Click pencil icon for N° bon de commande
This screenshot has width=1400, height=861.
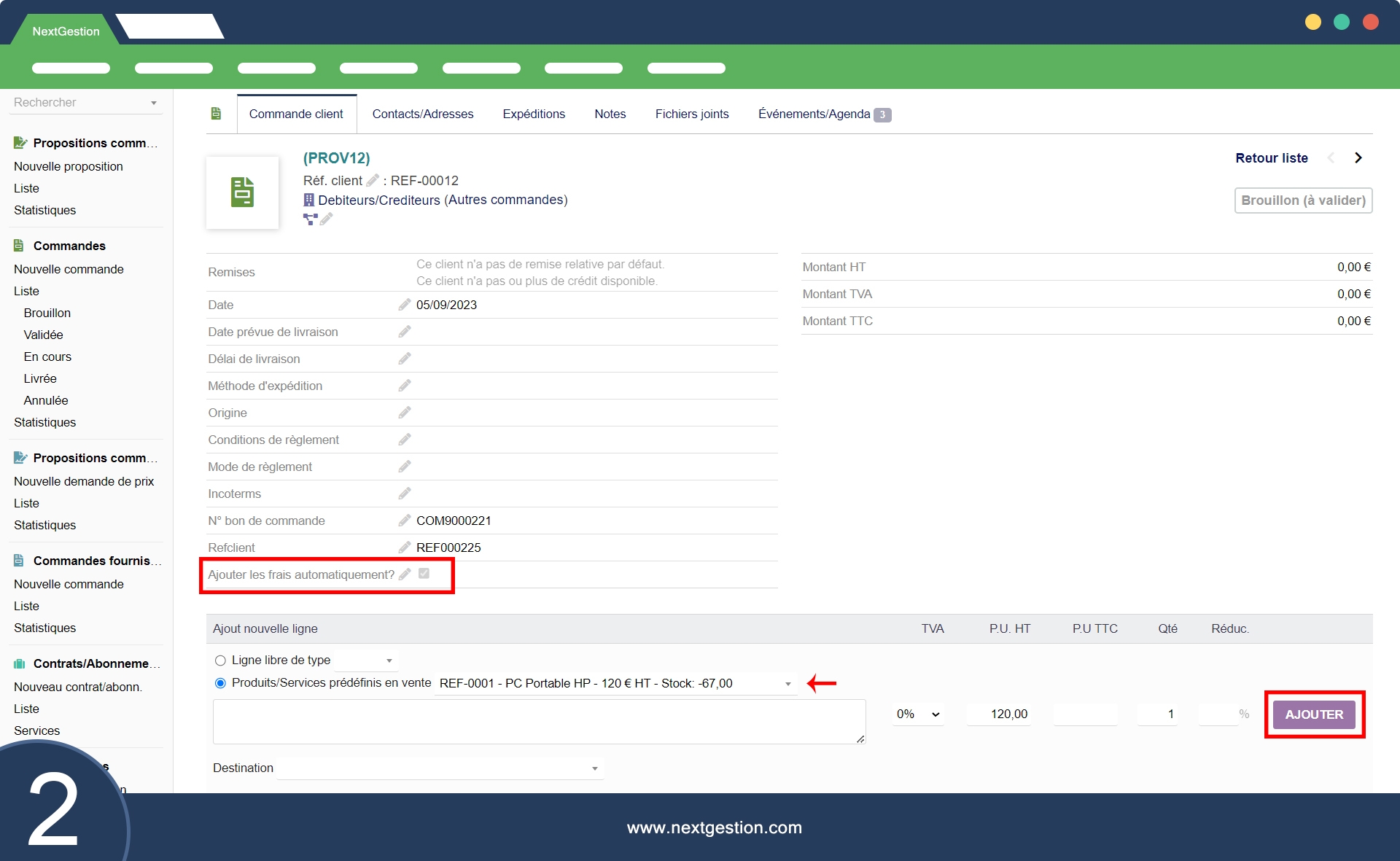[405, 521]
